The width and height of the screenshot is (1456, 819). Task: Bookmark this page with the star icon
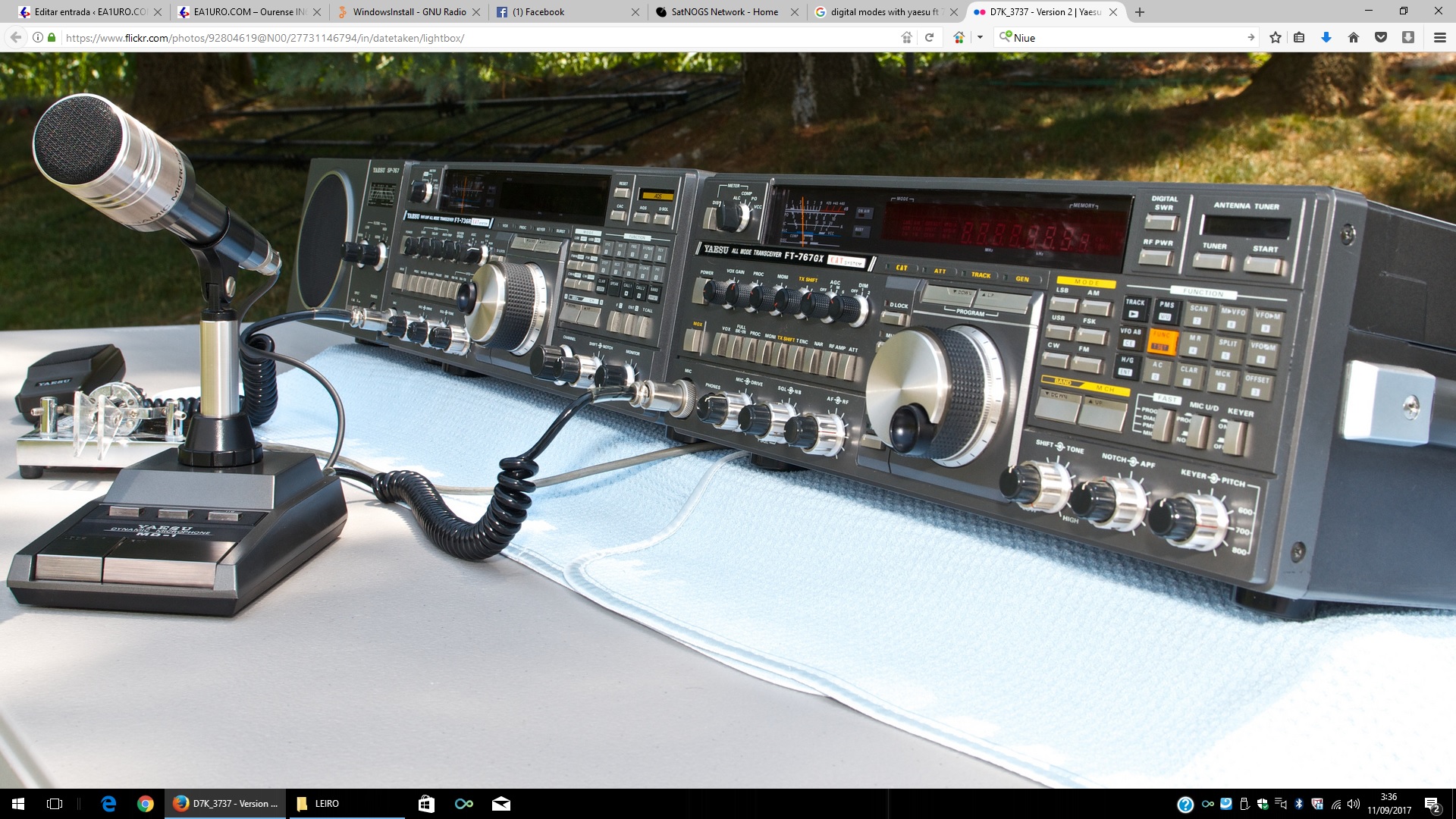pyautogui.click(x=1276, y=37)
